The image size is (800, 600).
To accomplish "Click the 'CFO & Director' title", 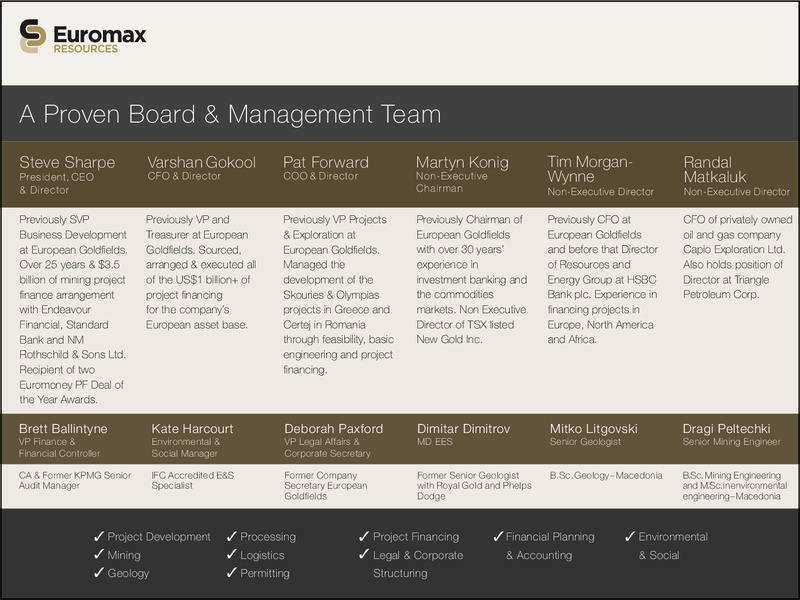I will tap(184, 177).
